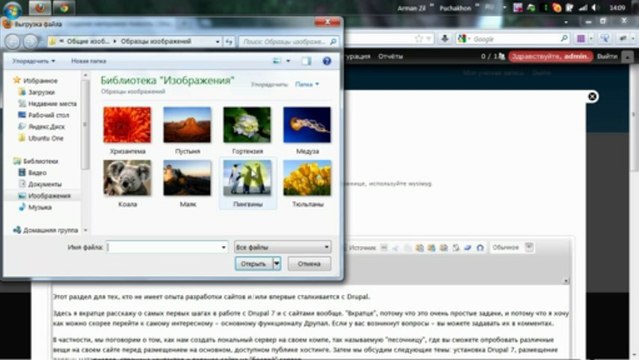Open Избранное favorites in sidebar

point(35,81)
